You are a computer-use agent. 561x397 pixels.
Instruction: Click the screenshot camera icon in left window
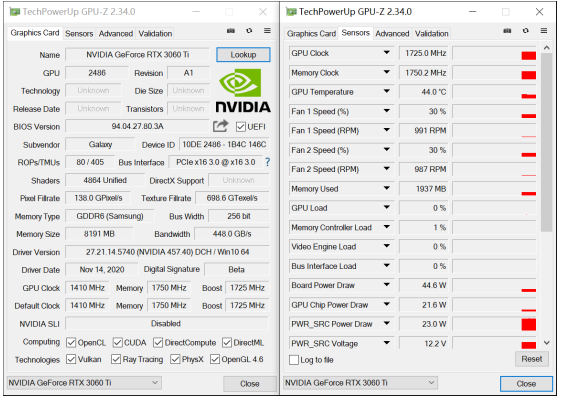(x=231, y=31)
